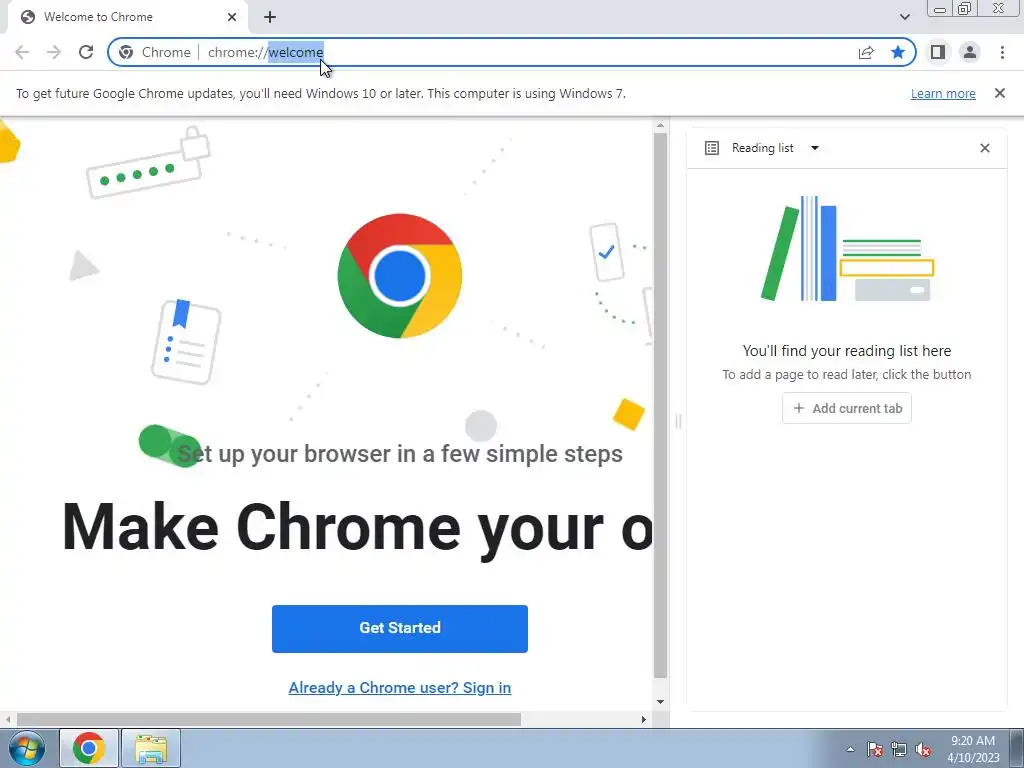Close the Welcome to Chrome tab

[x=232, y=17]
